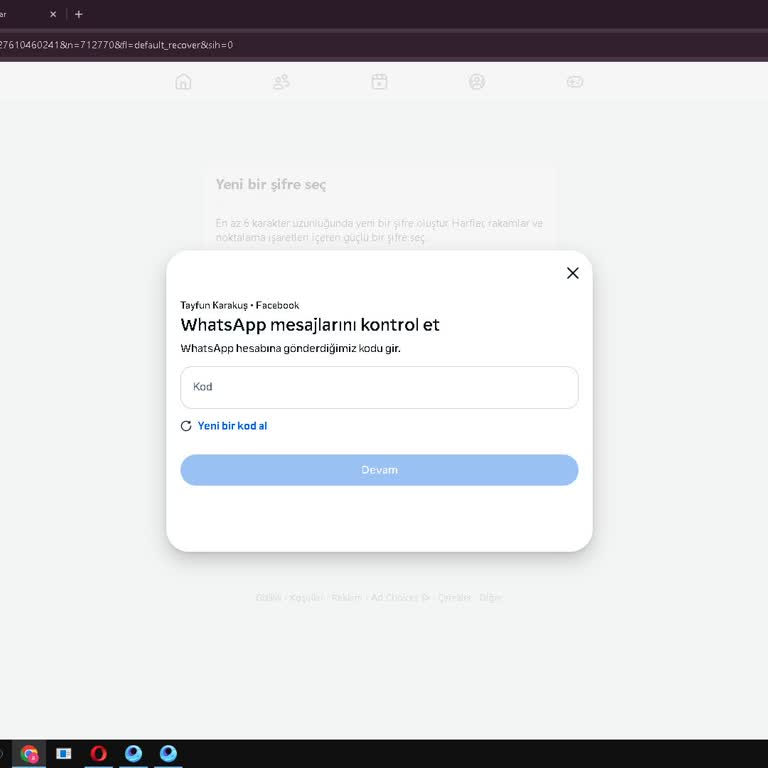The image size is (768, 768).
Task: Close the current browser tab
Action: (53, 14)
